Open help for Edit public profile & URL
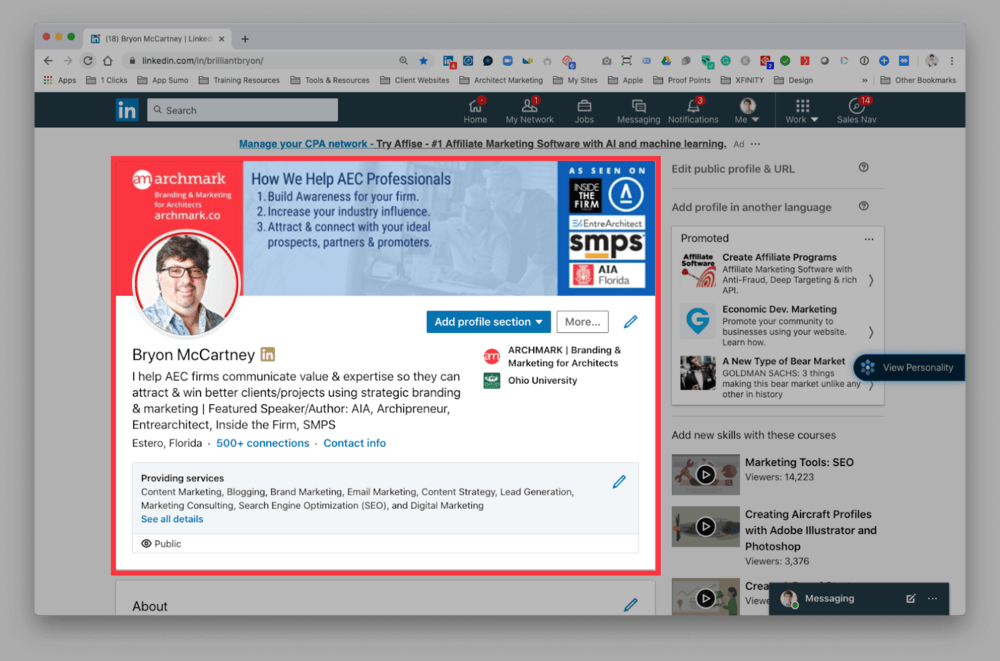The image size is (1000, 661). coord(864,168)
